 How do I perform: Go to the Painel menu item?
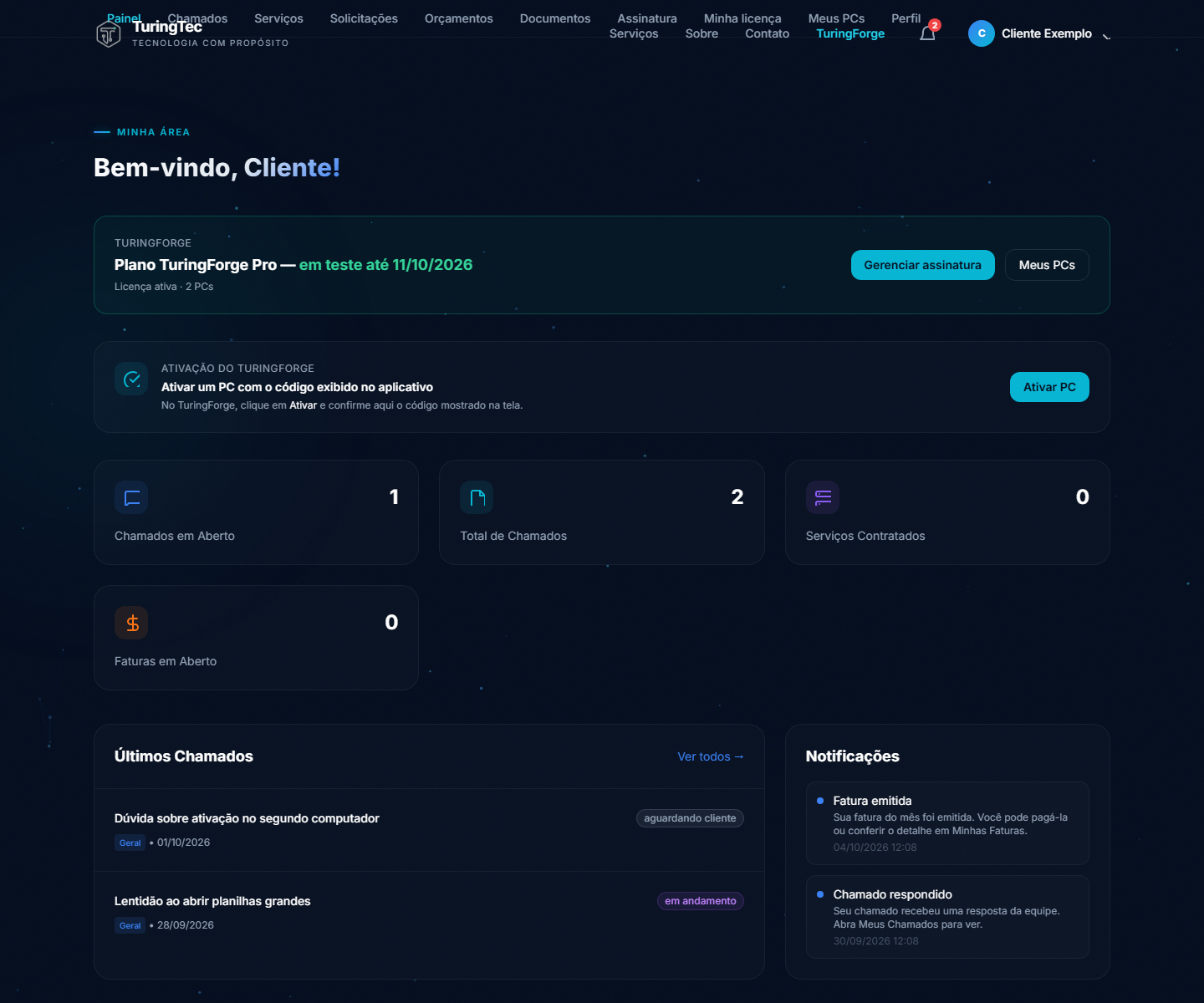(124, 18)
